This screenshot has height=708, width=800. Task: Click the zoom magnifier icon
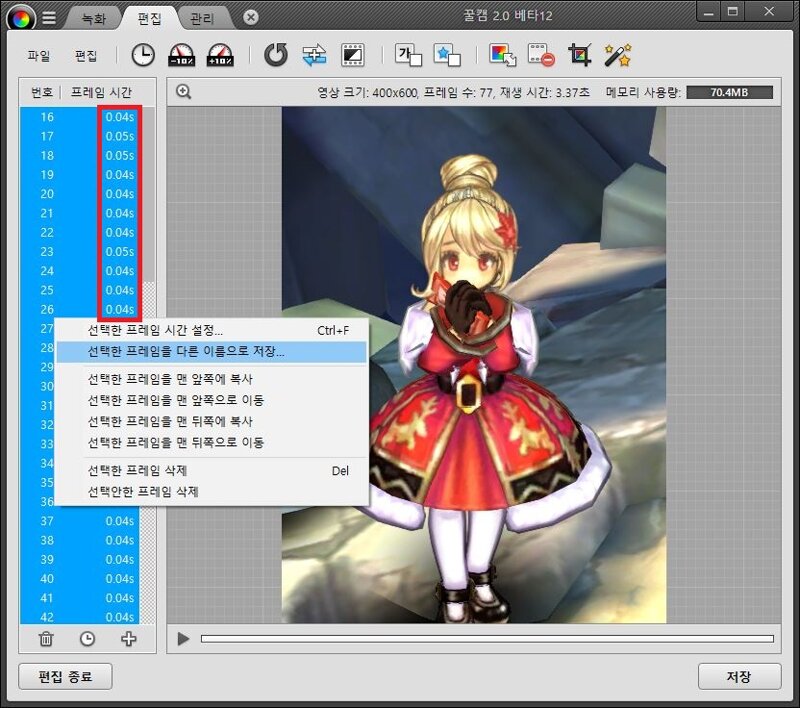[183, 92]
